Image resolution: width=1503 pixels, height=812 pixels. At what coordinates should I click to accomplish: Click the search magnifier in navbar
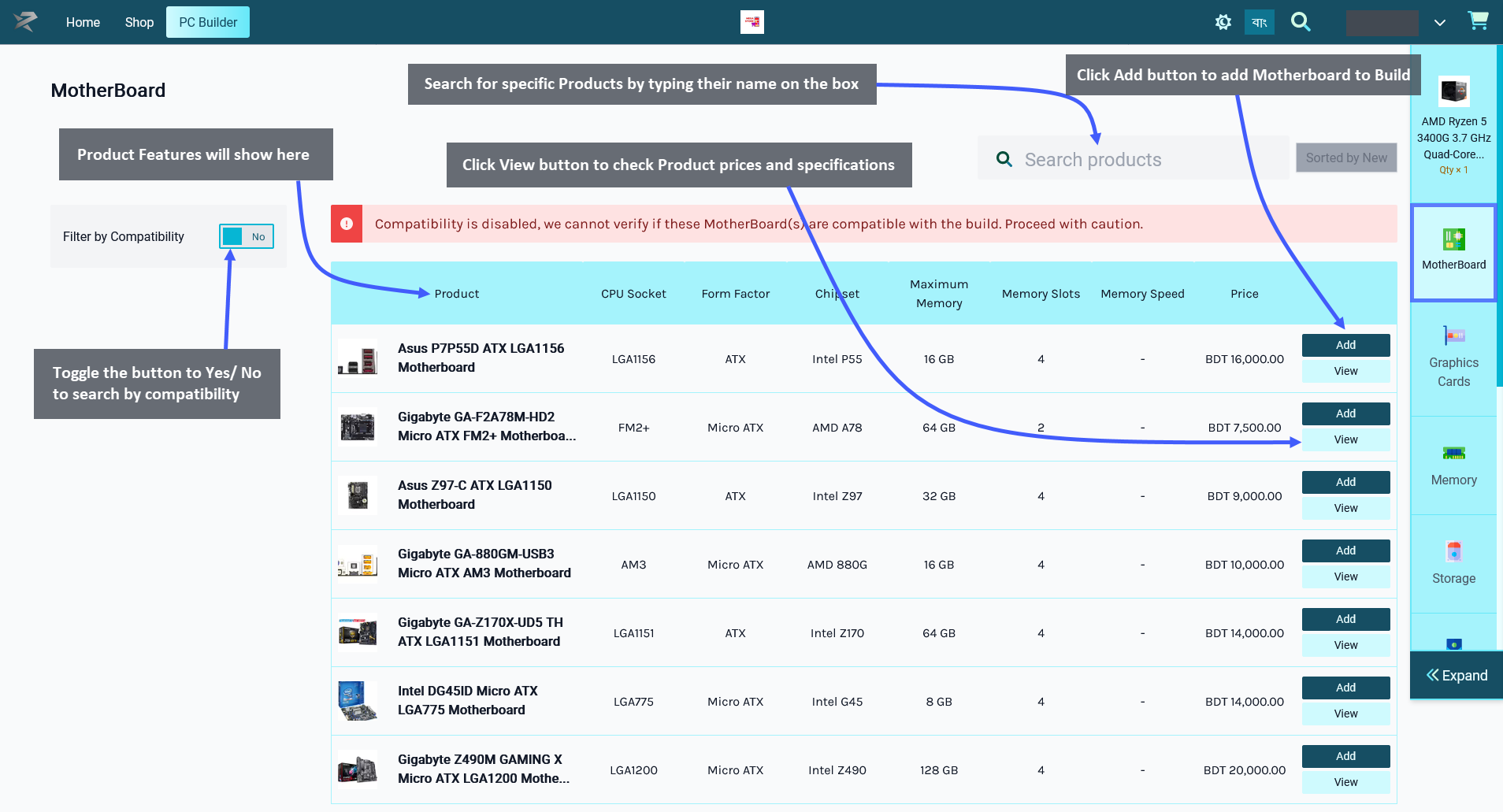(x=1301, y=22)
